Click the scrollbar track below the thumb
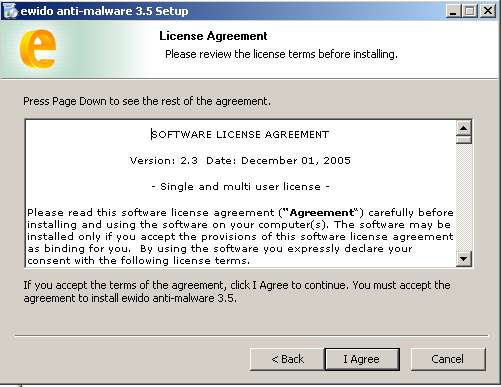This screenshot has width=501, height=387. tap(464, 197)
